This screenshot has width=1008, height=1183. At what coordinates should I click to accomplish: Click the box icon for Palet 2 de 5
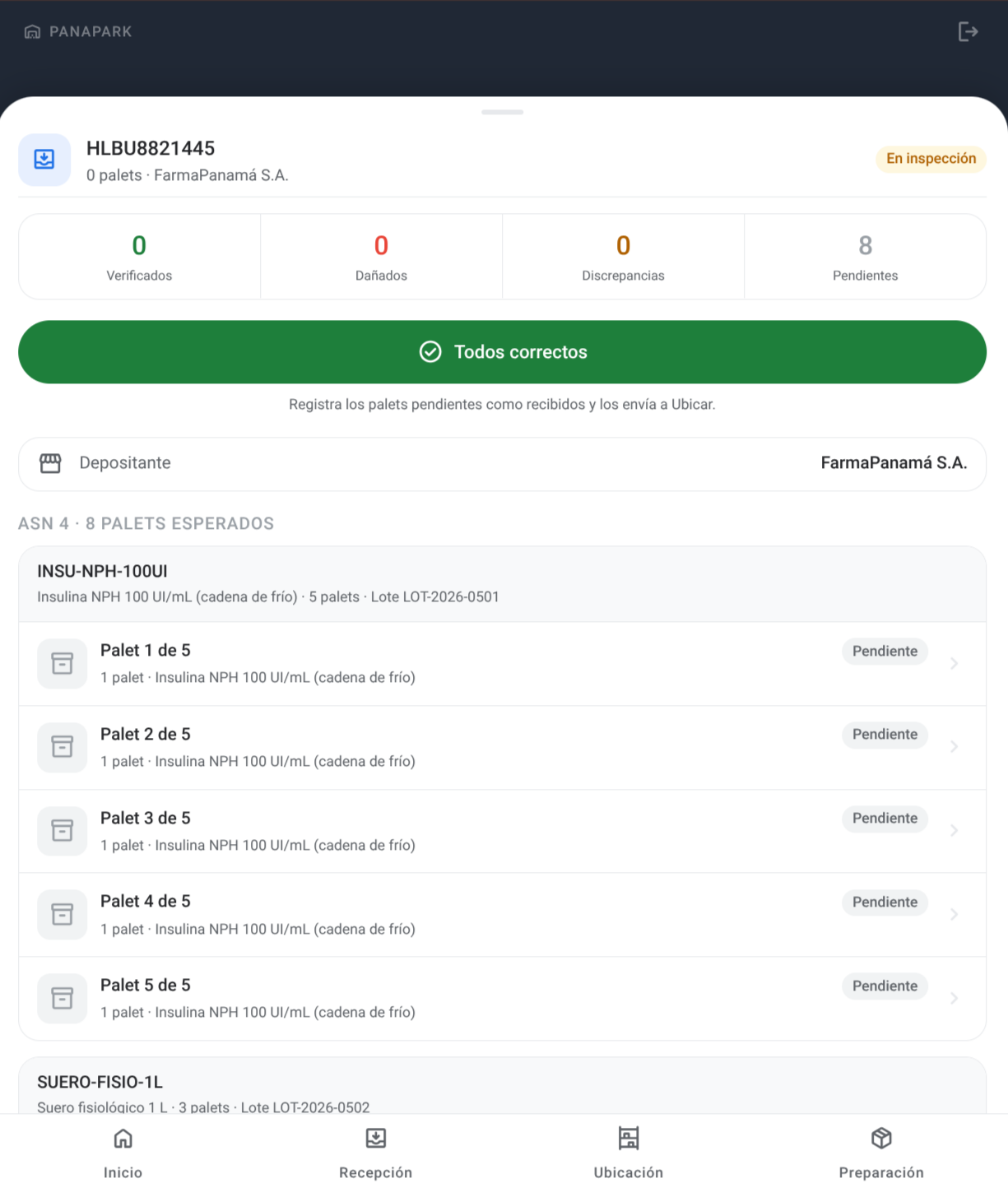pyautogui.click(x=63, y=747)
